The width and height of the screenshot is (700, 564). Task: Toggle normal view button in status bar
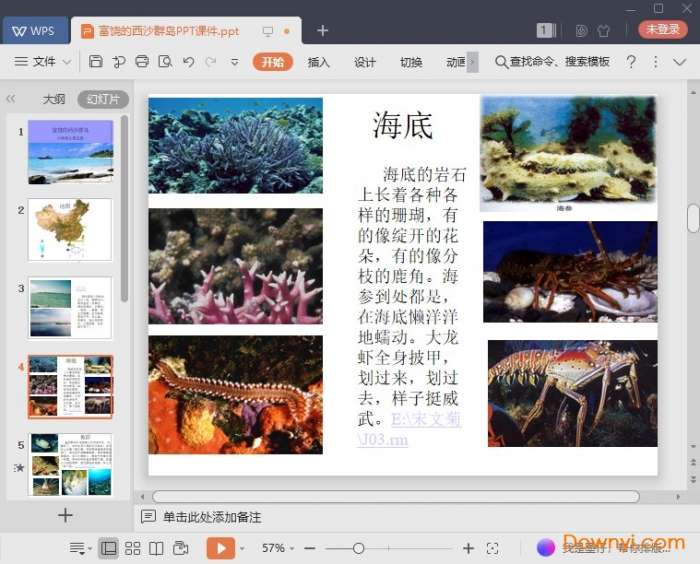(108, 548)
